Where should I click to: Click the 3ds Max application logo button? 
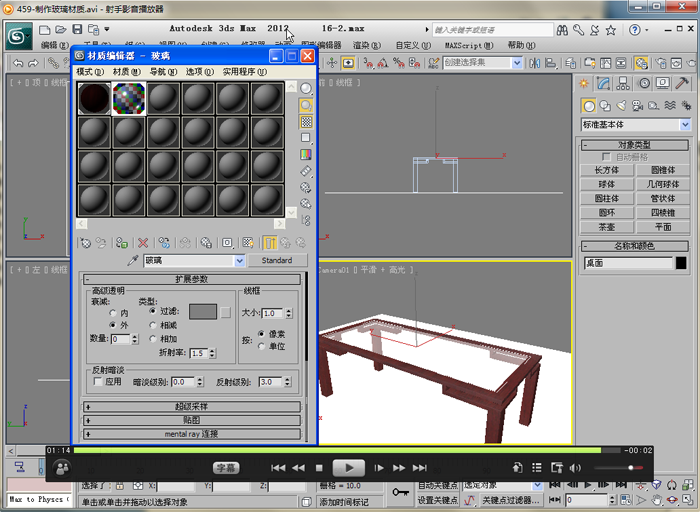[19, 36]
